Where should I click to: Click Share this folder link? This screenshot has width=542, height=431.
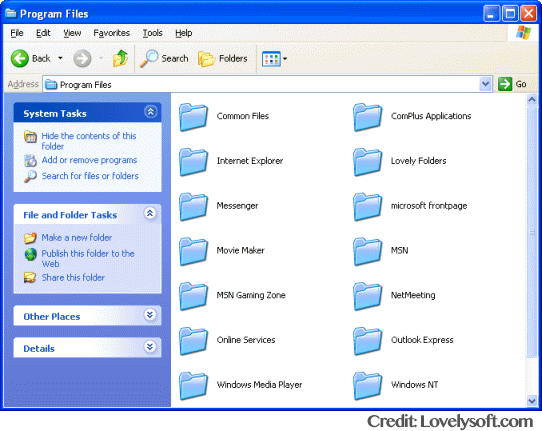pyautogui.click(x=73, y=278)
